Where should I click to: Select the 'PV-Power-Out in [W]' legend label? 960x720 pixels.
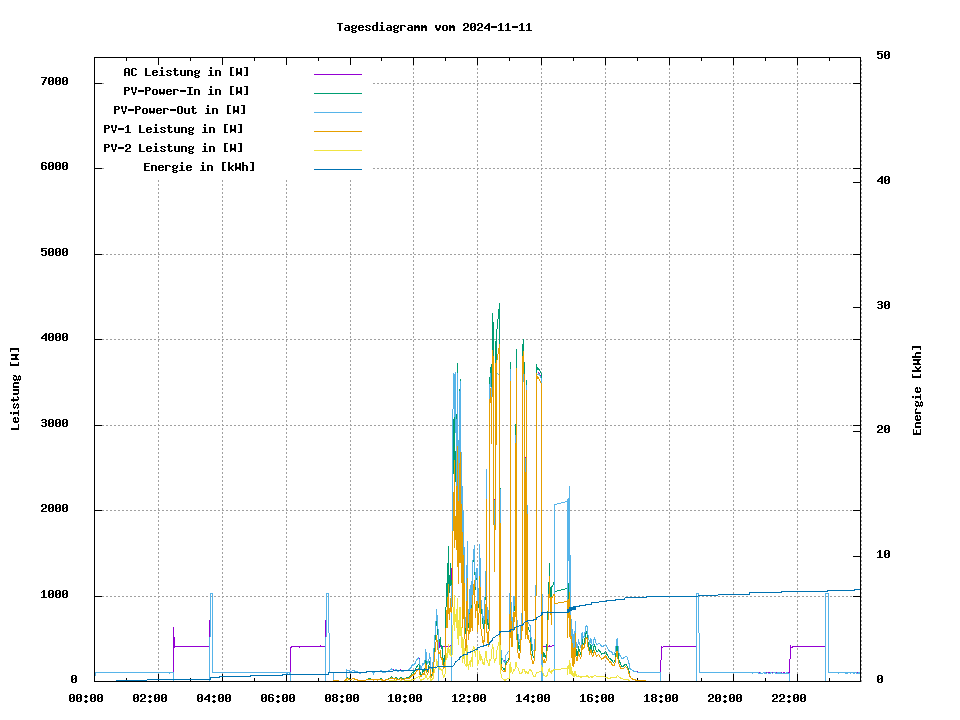point(180,110)
